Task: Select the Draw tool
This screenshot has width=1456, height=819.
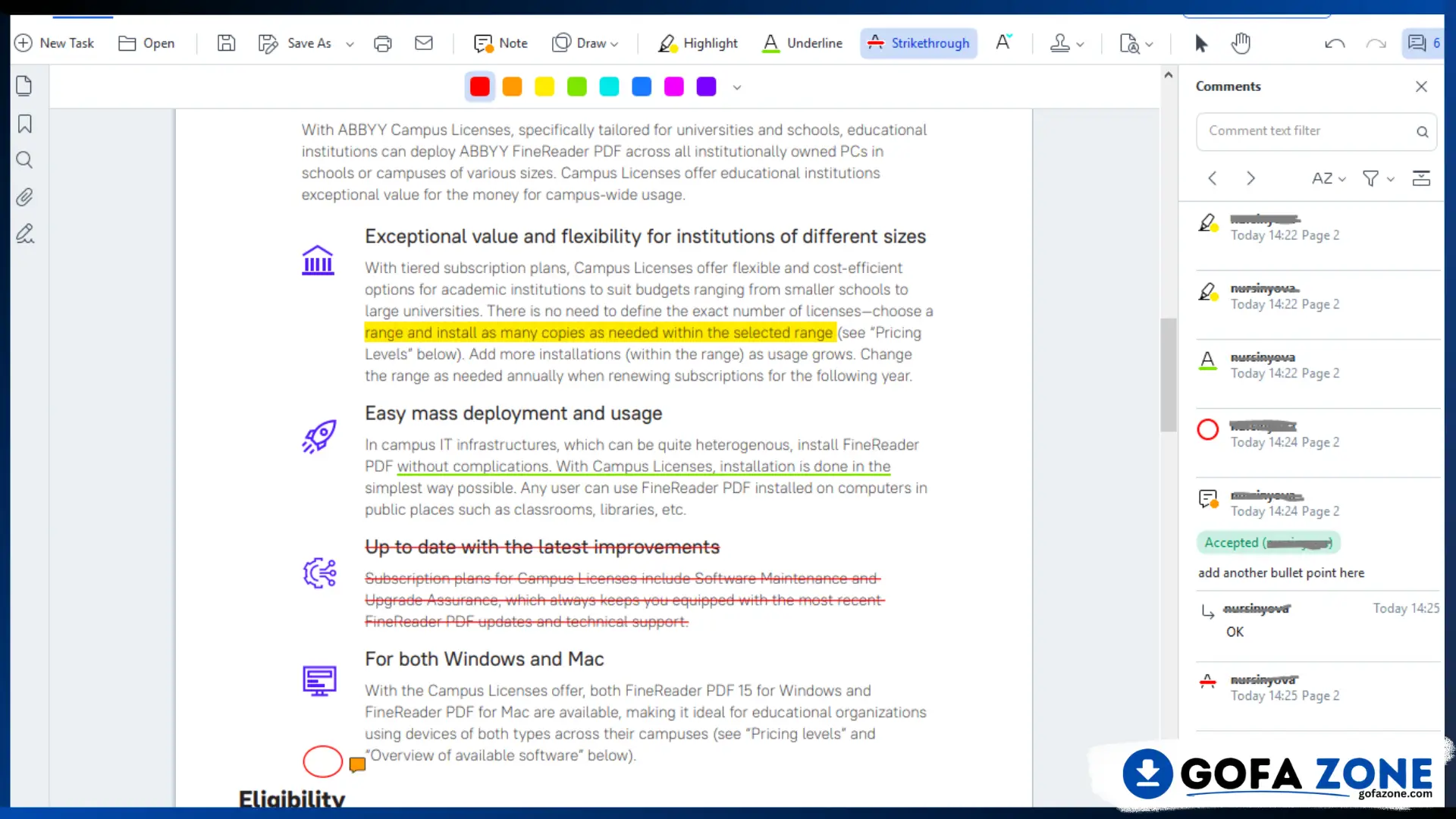Action: pos(579,43)
